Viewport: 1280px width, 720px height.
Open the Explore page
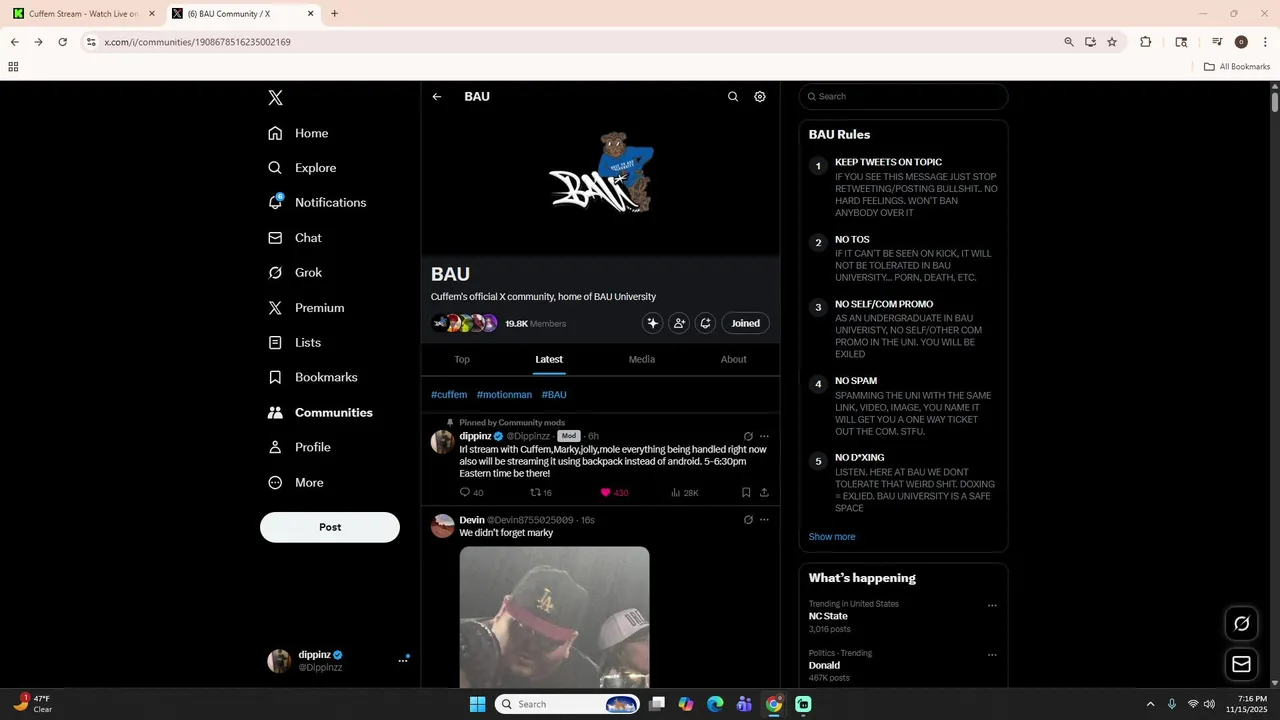coord(302,168)
